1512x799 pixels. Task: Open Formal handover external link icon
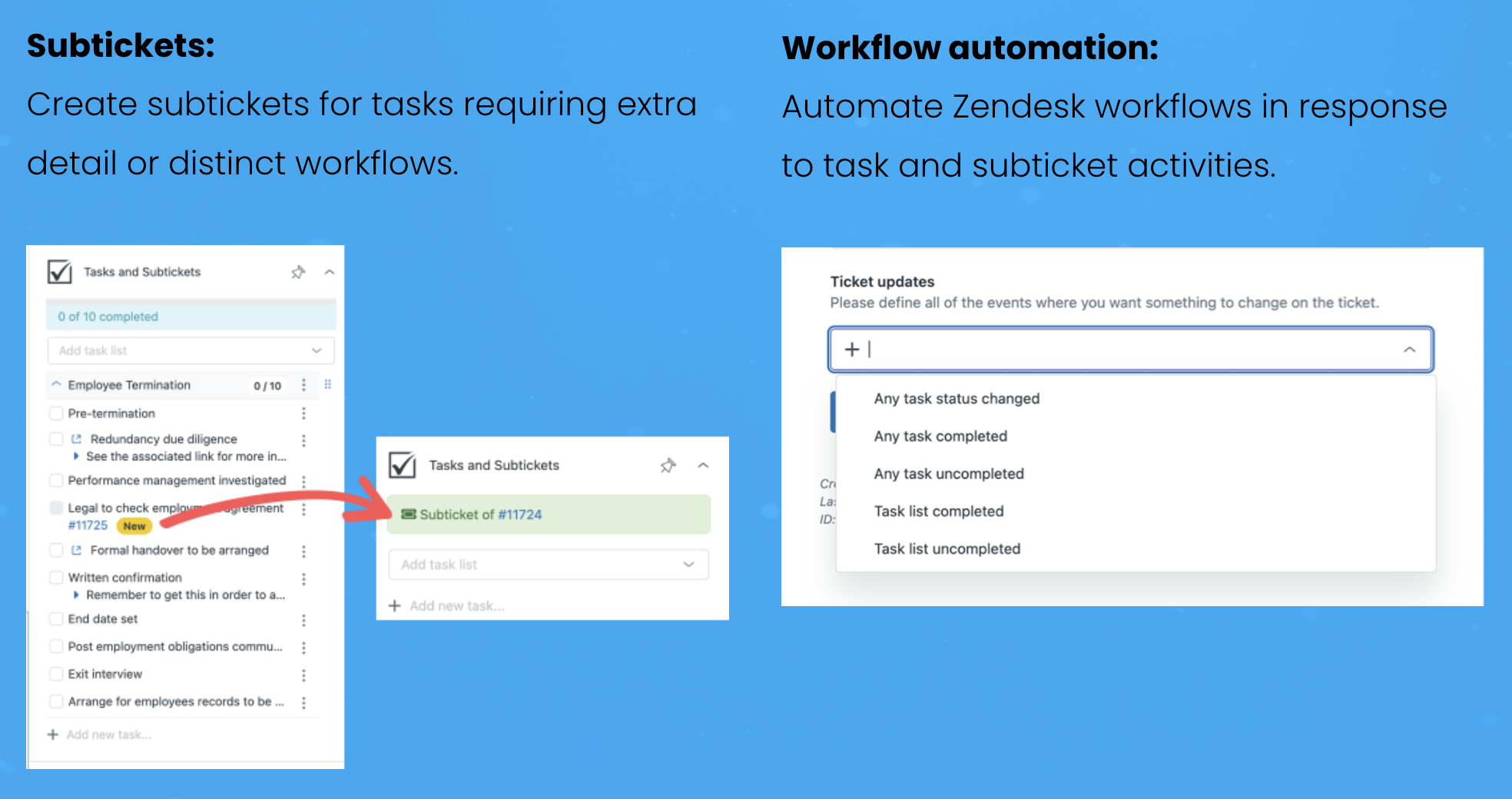point(76,550)
